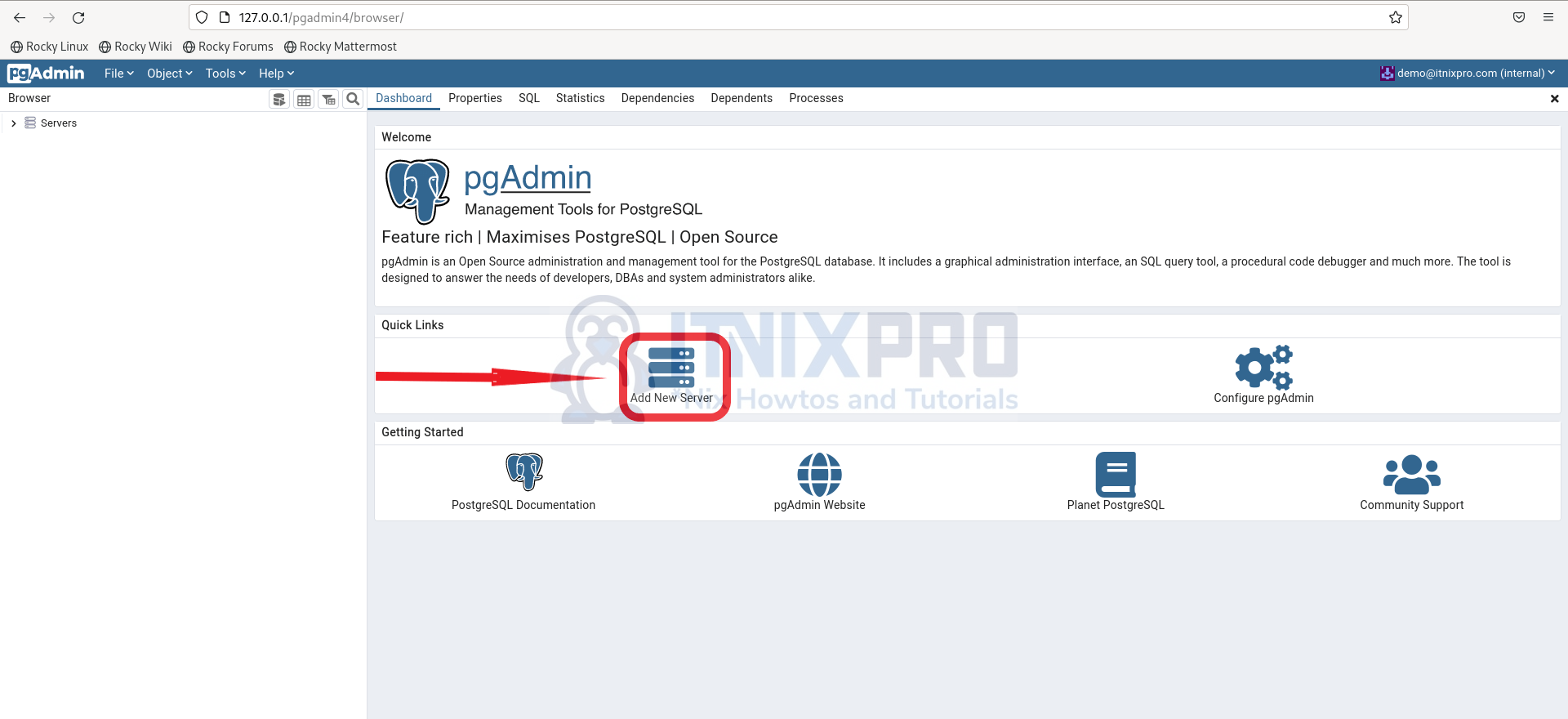Click the Servers tree node icon
Image resolution: width=1568 pixels, height=719 pixels.
[30, 123]
